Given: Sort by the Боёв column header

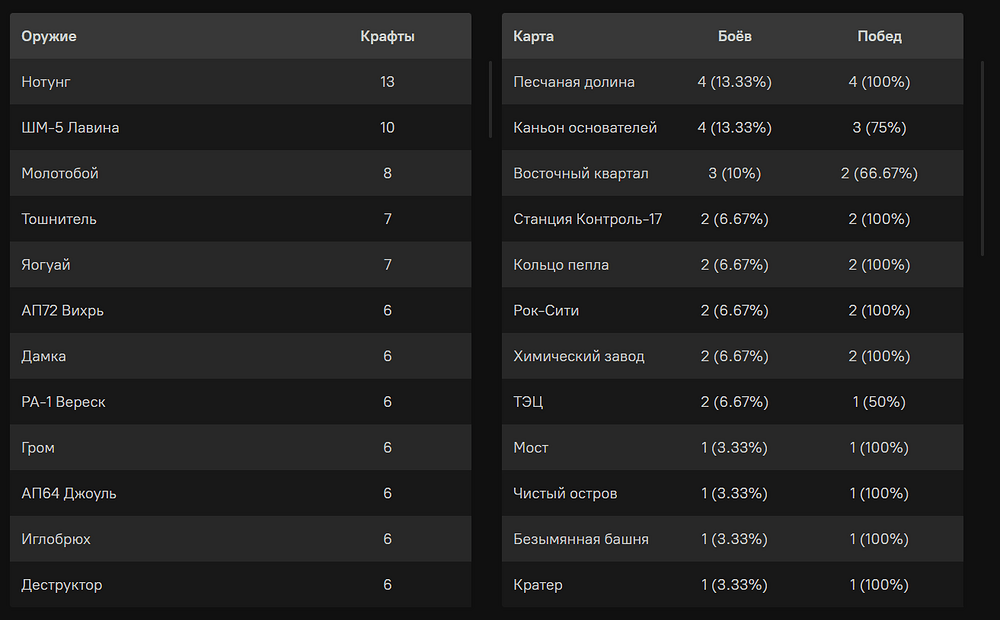Looking at the screenshot, I should [x=735, y=36].
